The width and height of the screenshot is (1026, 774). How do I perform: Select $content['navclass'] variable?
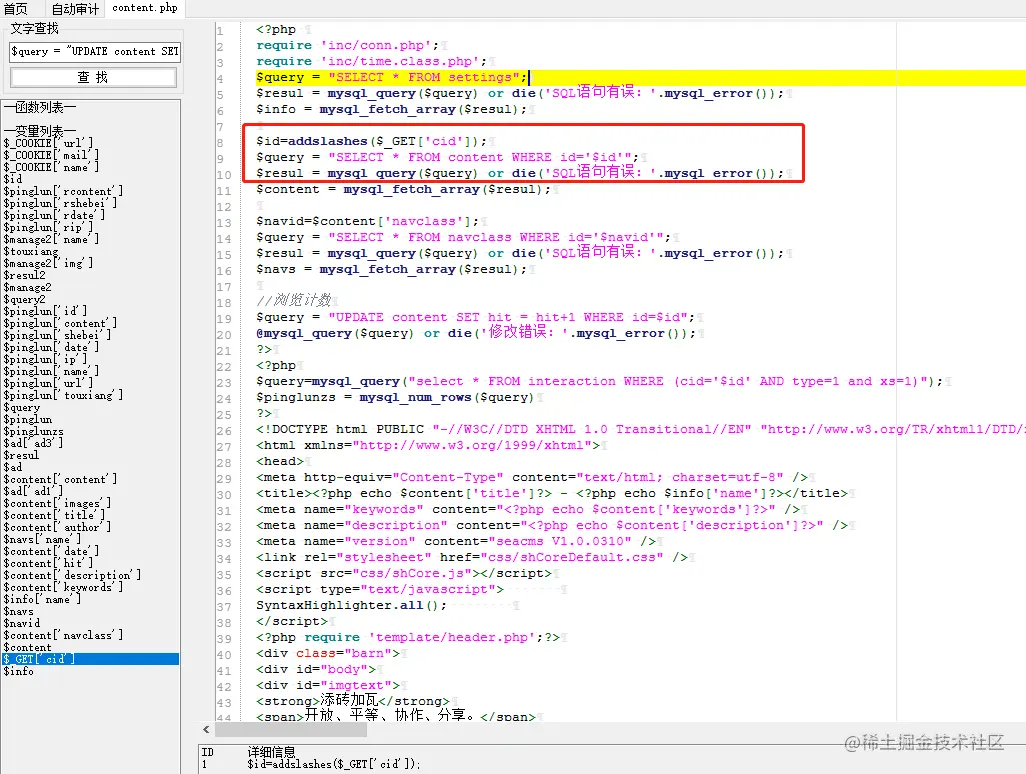[x=63, y=635]
